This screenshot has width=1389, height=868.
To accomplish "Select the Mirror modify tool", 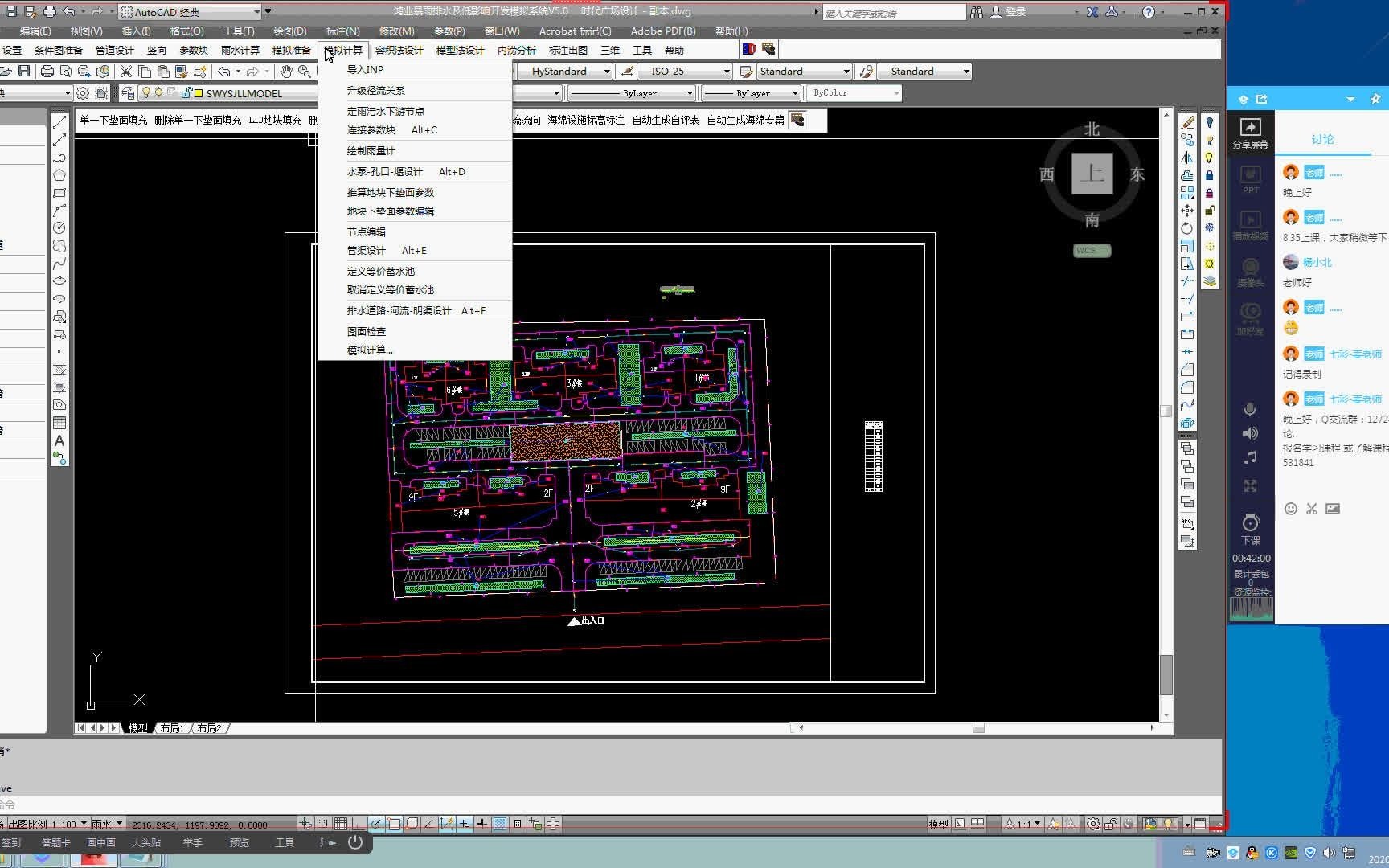I will [x=1187, y=158].
